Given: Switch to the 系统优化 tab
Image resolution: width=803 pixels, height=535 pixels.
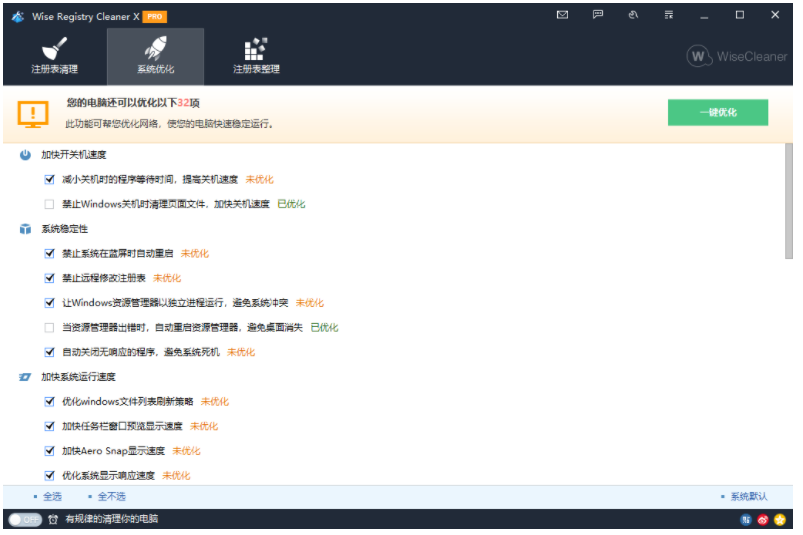Looking at the screenshot, I should click(x=156, y=56).
